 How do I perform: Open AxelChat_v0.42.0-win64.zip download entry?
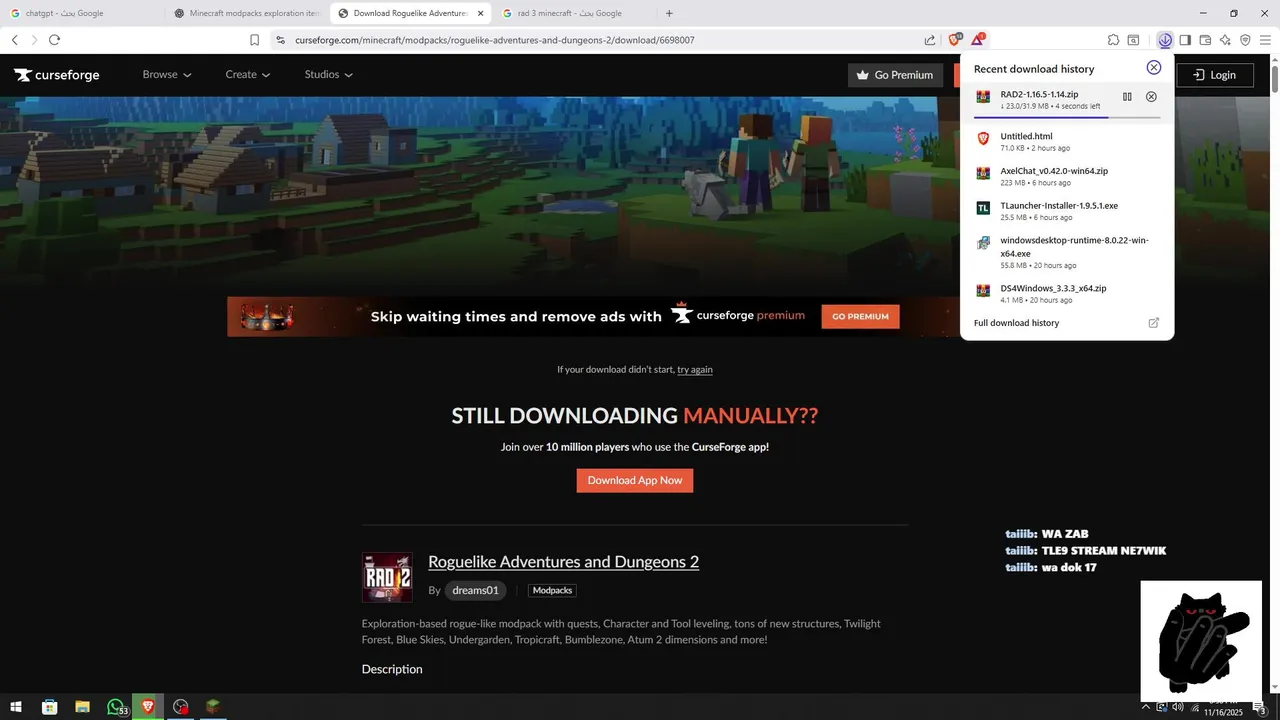coord(1067,176)
